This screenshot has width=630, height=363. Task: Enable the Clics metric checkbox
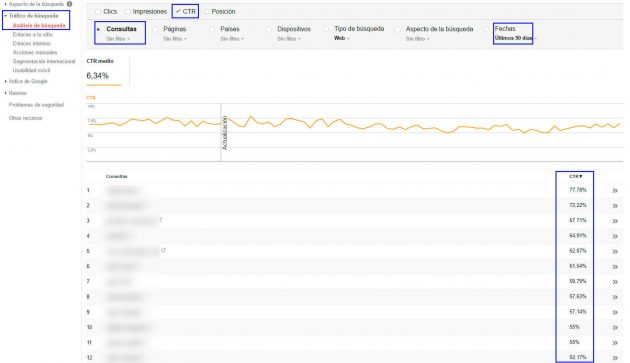point(98,12)
